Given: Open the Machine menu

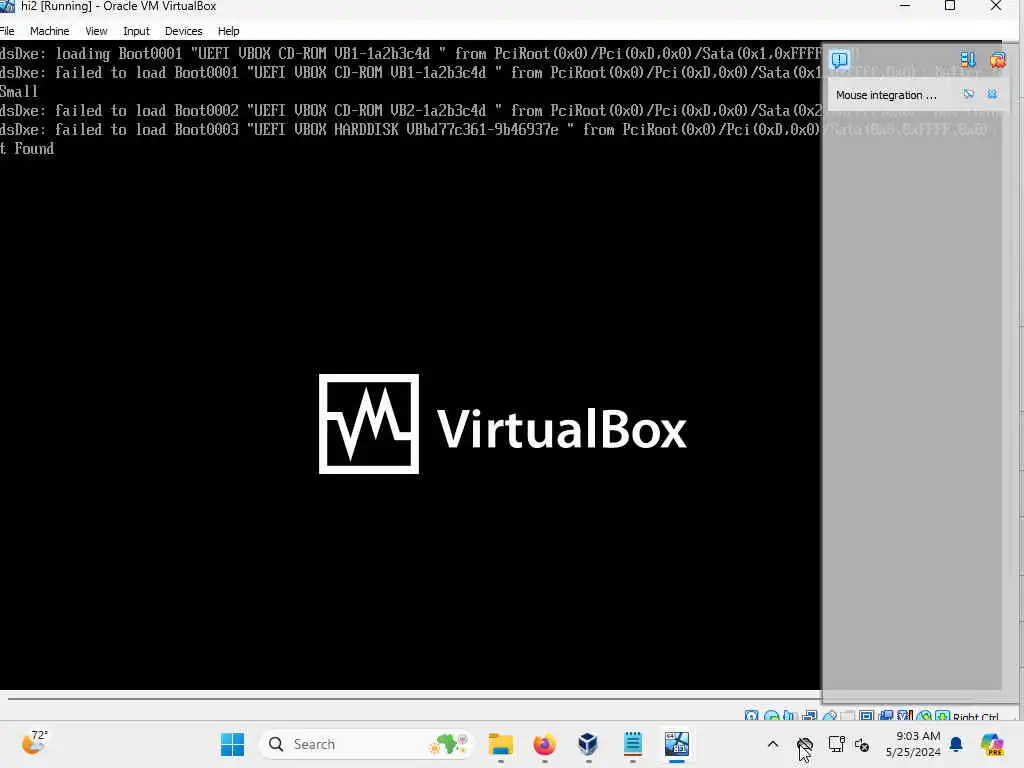Looking at the screenshot, I should click(x=50, y=31).
